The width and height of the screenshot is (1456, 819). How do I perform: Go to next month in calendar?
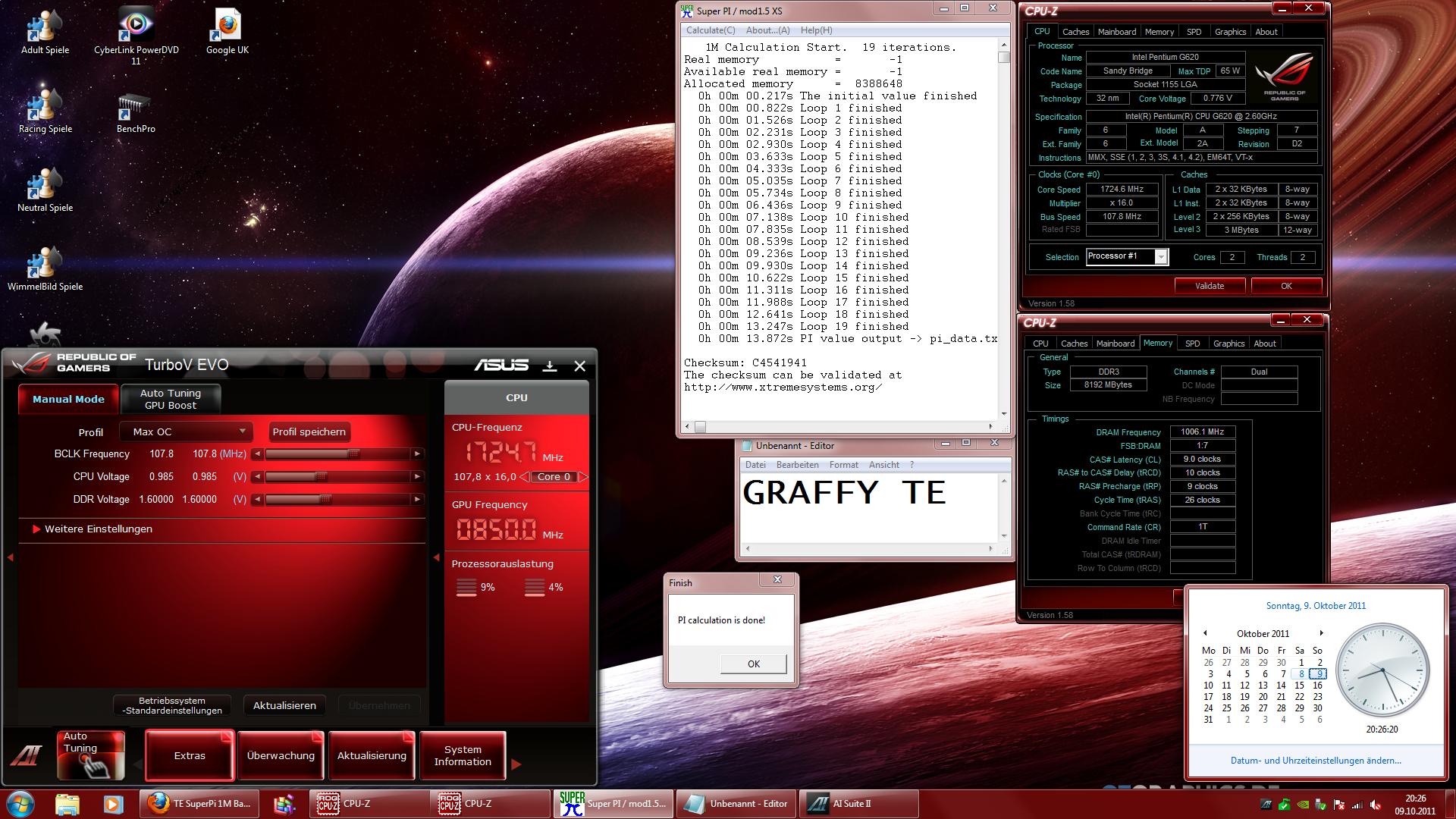(1321, 633)
